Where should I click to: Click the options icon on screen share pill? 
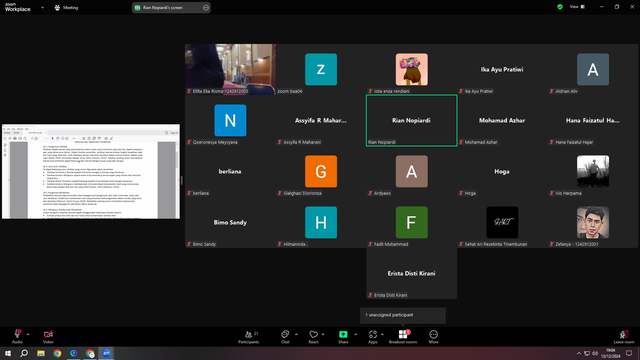[206, 7]
